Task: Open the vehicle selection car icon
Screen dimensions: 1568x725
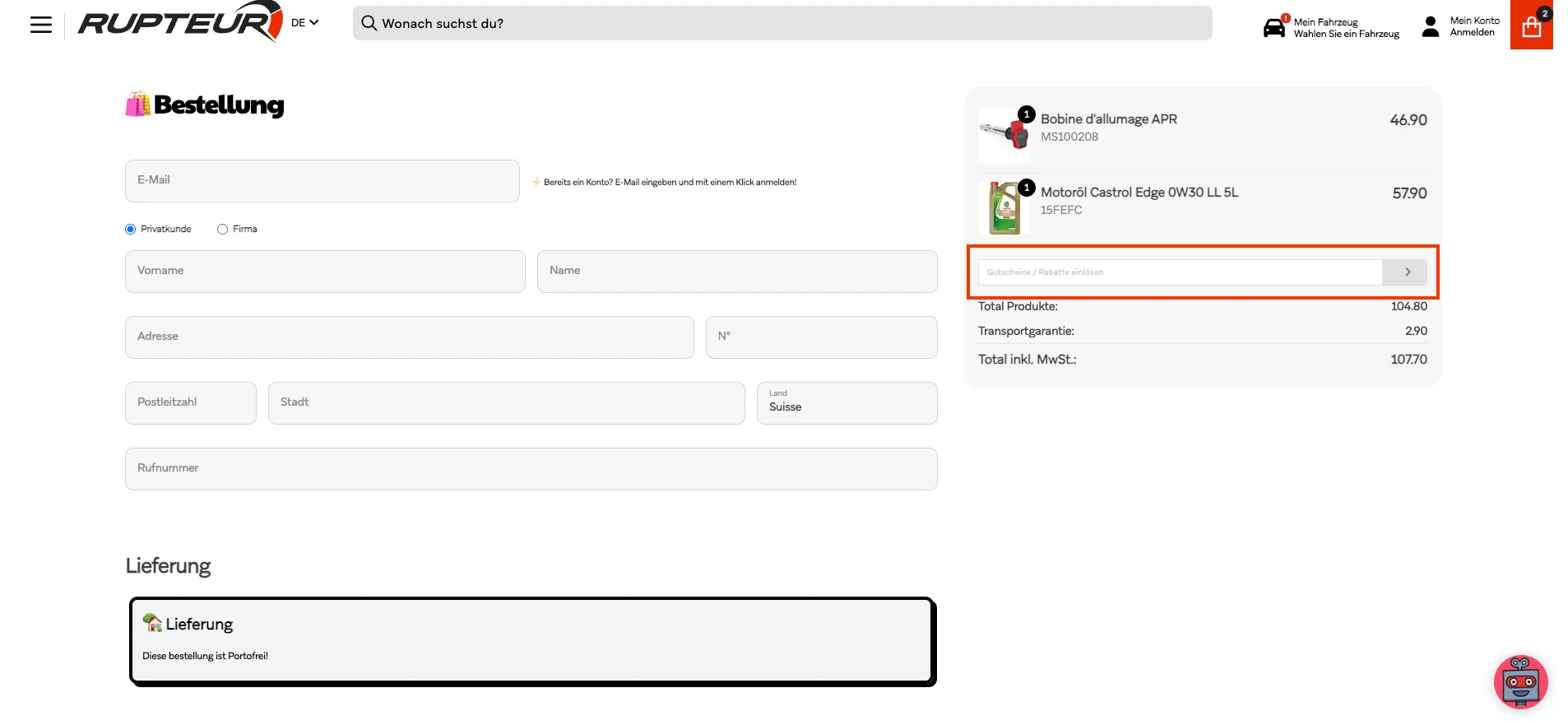Action: tap(1273, 27)
